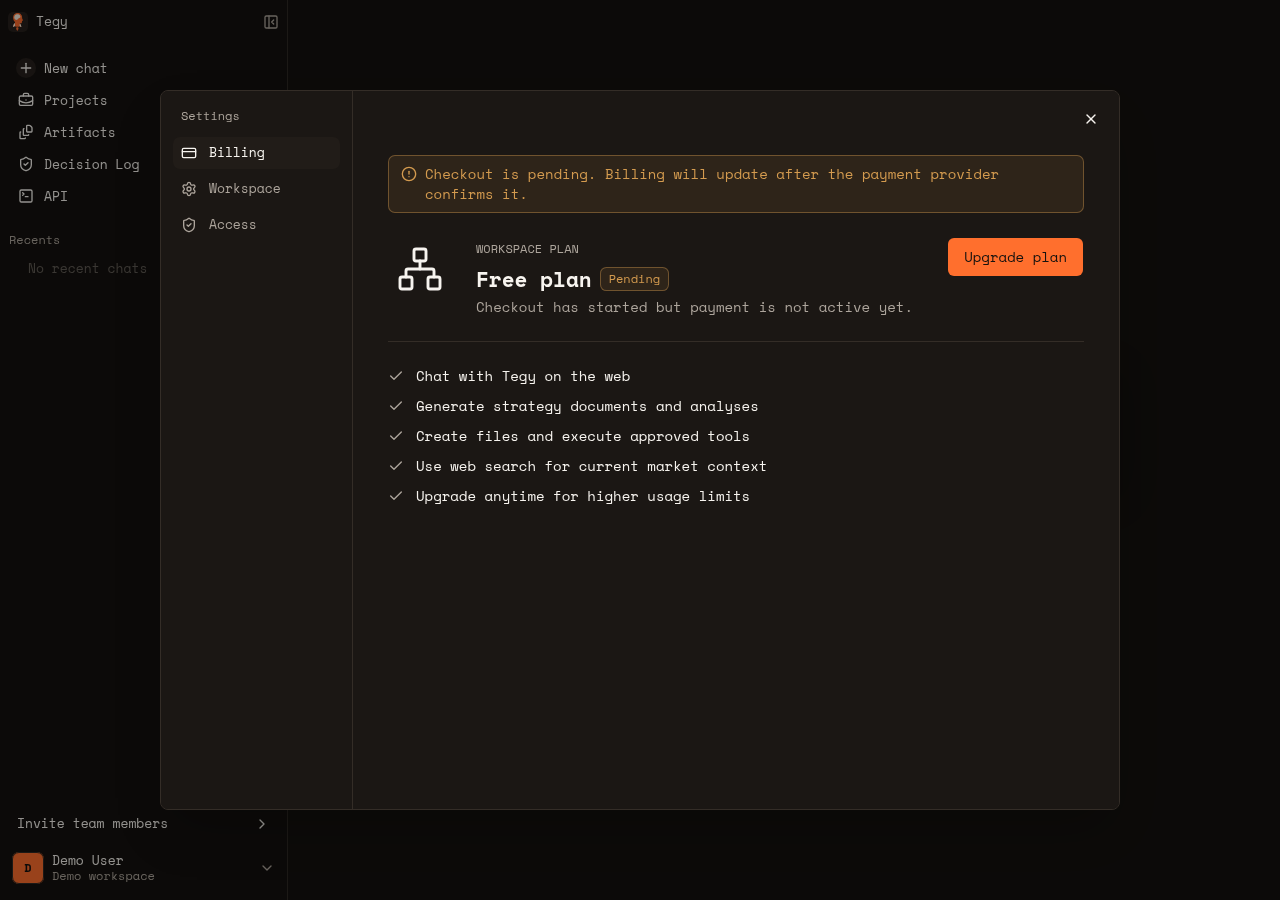This screenshot has height=900, width=1280.
Task: Click the Artifacts icon in sidebar
Action: [x=26, y=132]
